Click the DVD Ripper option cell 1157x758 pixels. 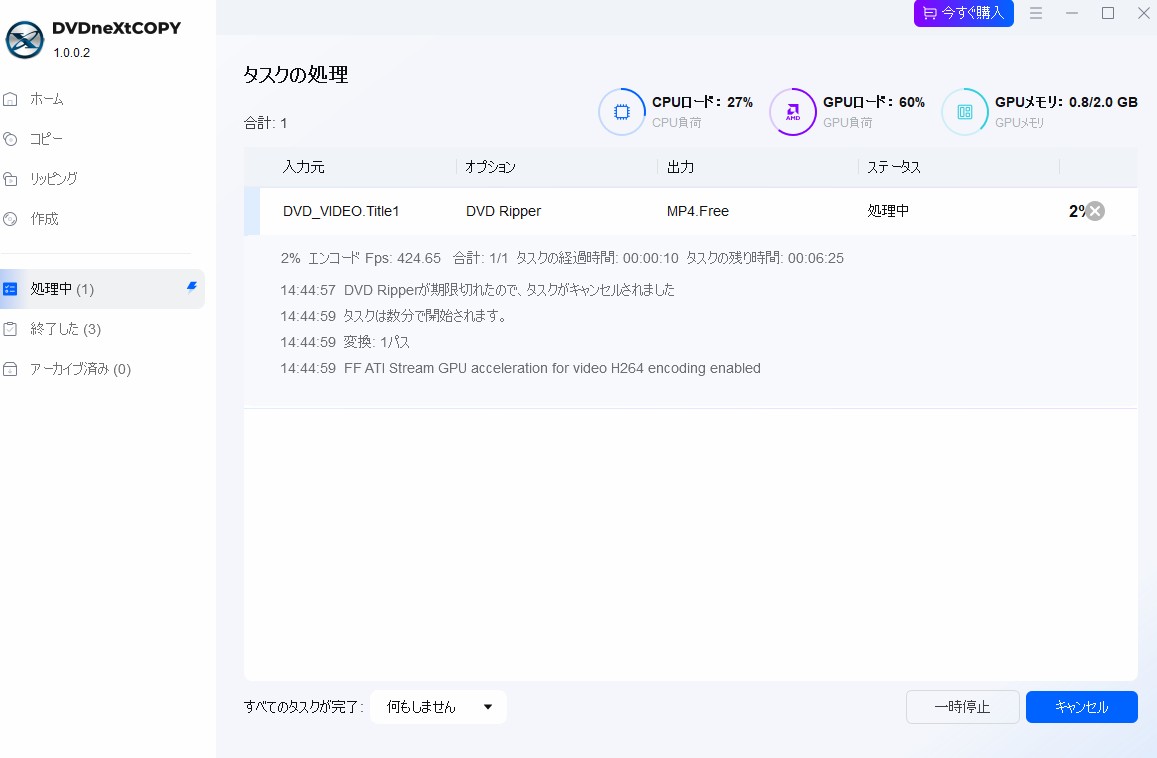[503, 211]
